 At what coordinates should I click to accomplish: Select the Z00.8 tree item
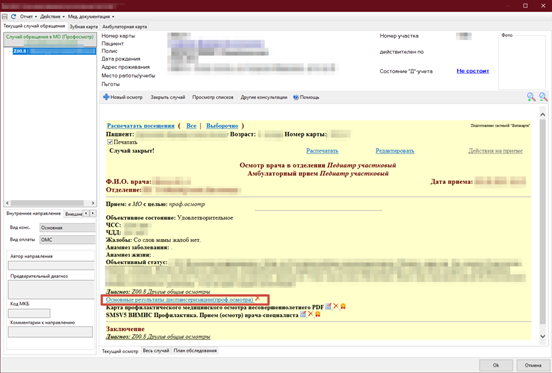pyautogui.click(x=54, y=51)
